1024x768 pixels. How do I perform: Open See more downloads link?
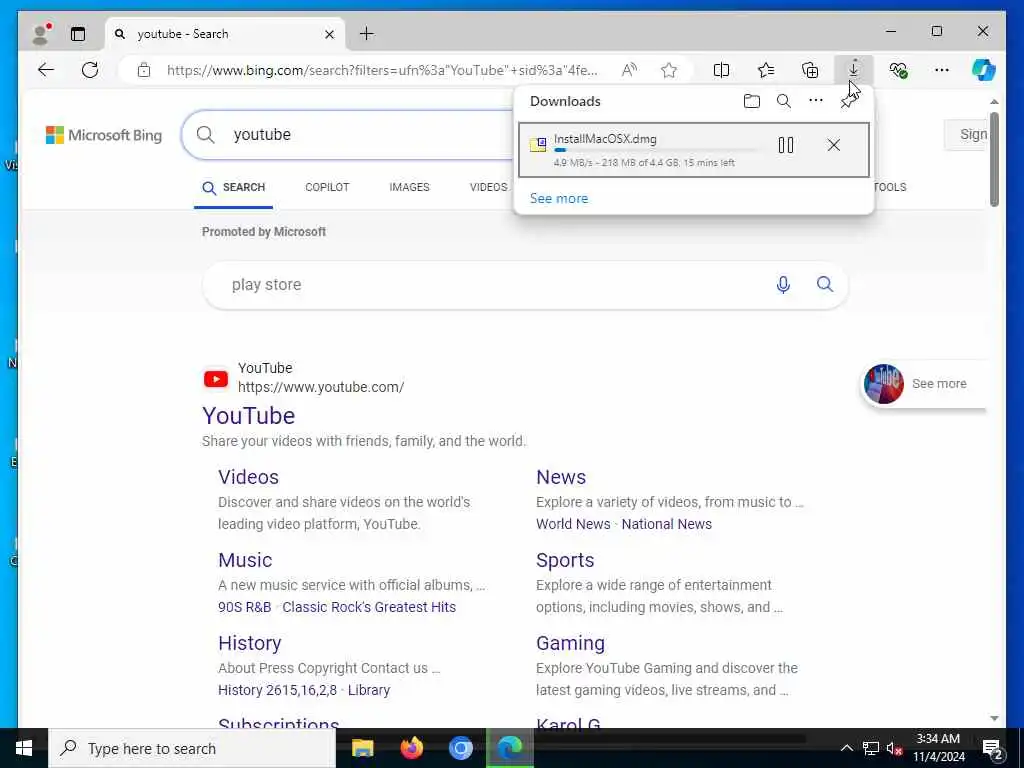pyautogui.click(x=558, y=199)
